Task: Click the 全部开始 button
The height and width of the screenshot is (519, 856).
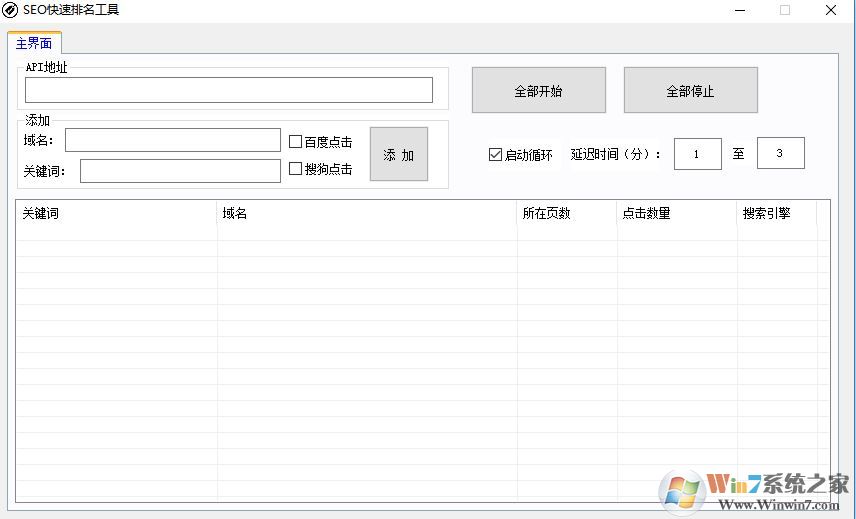Action: coord(538,91)
